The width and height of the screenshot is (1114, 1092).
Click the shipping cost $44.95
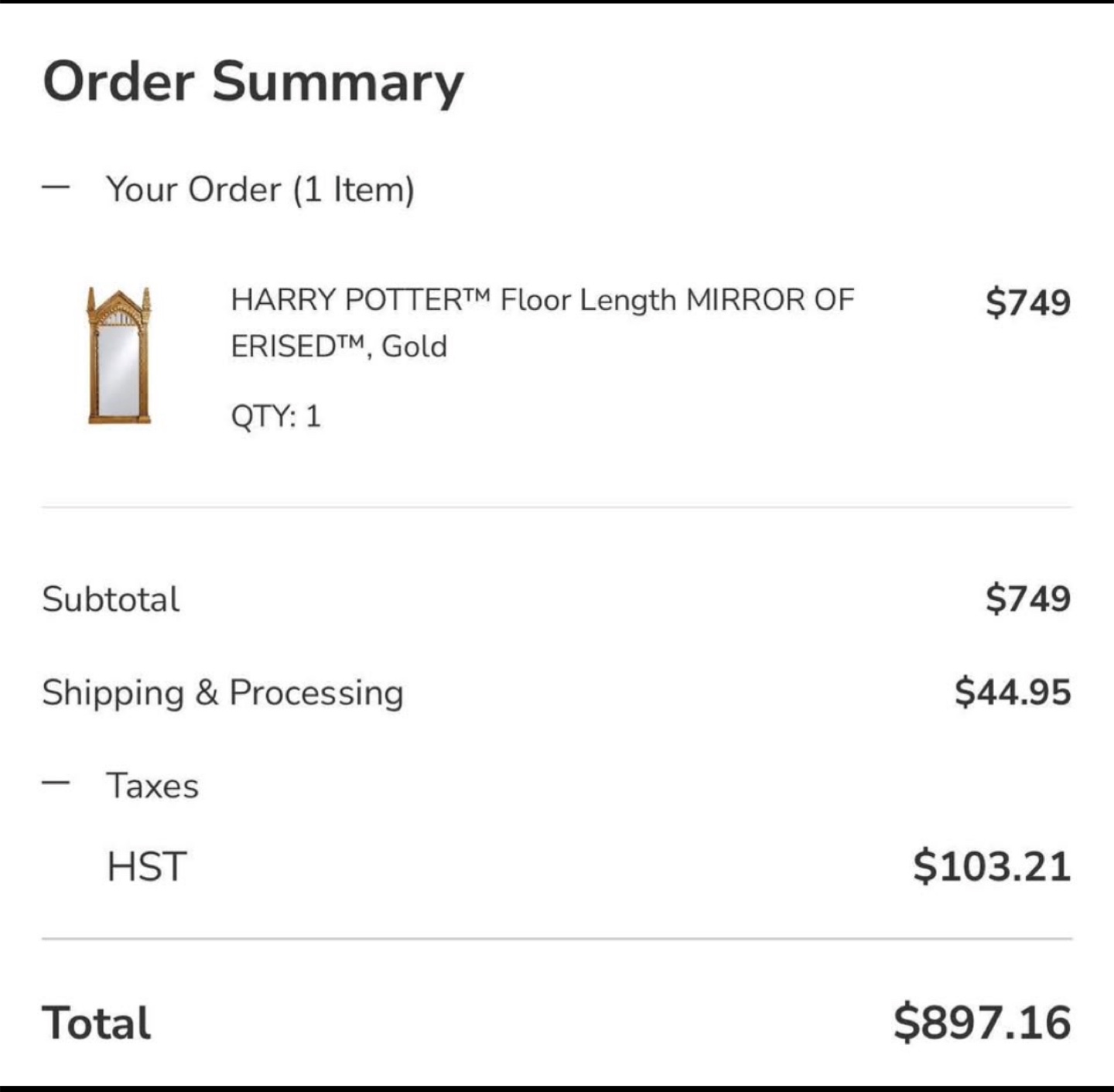[1013, 691]
